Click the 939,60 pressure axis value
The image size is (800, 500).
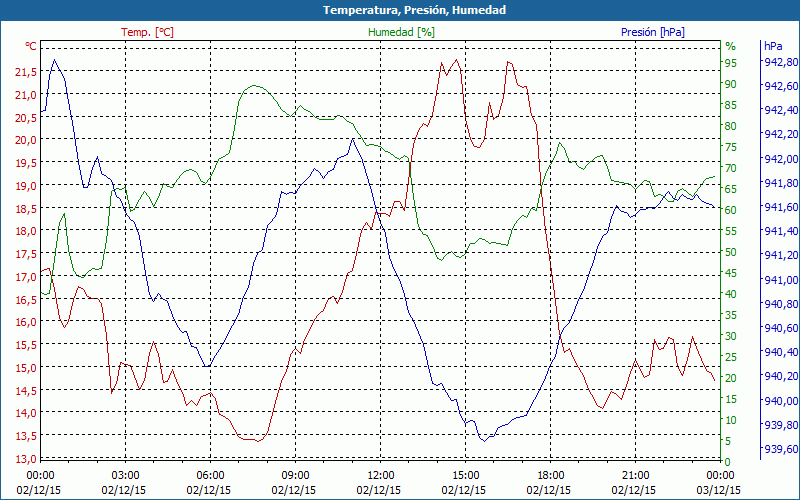pyautogui.click(x=779, y=449)
